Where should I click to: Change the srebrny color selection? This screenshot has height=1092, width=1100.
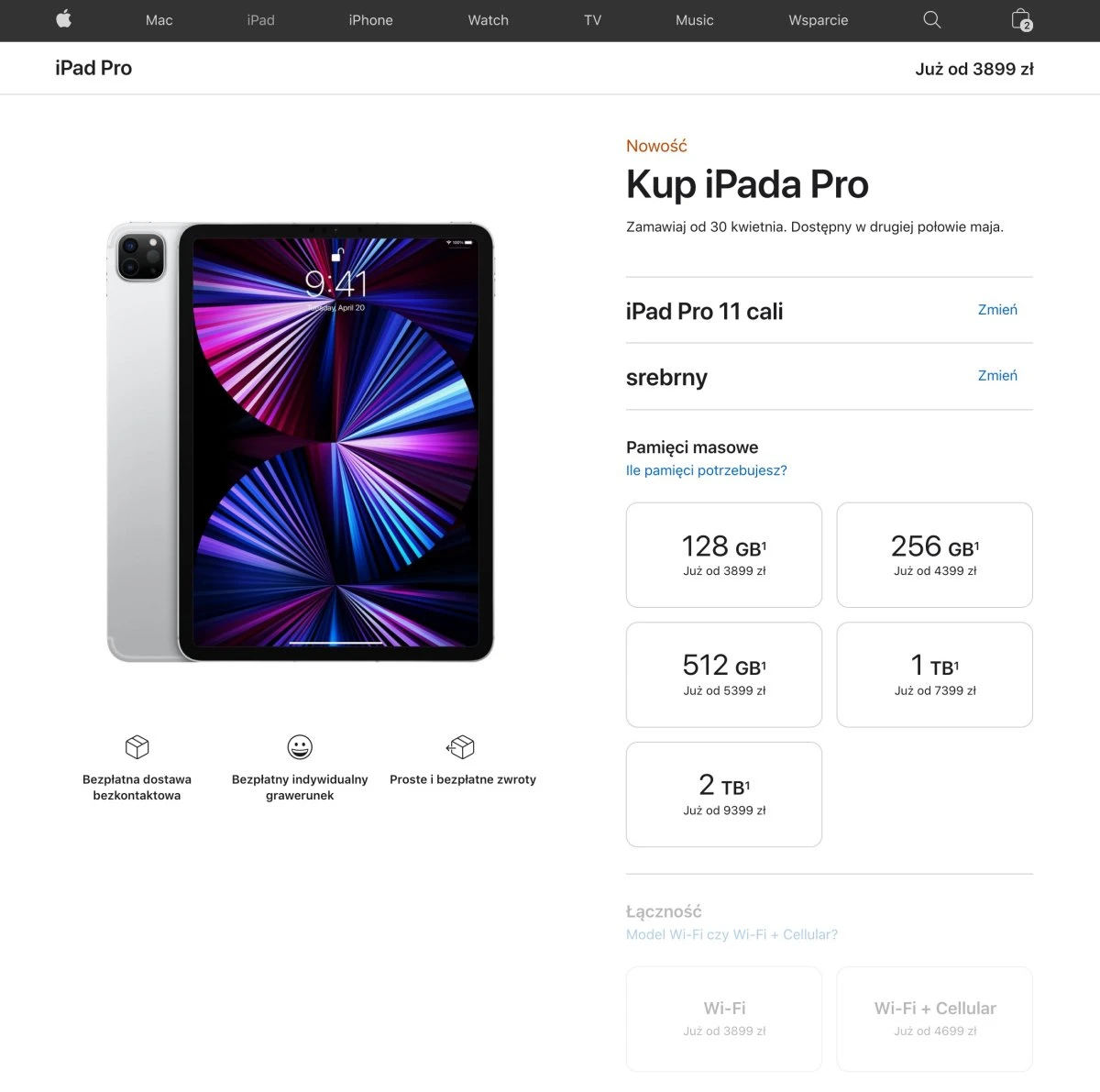click(997, 375)
